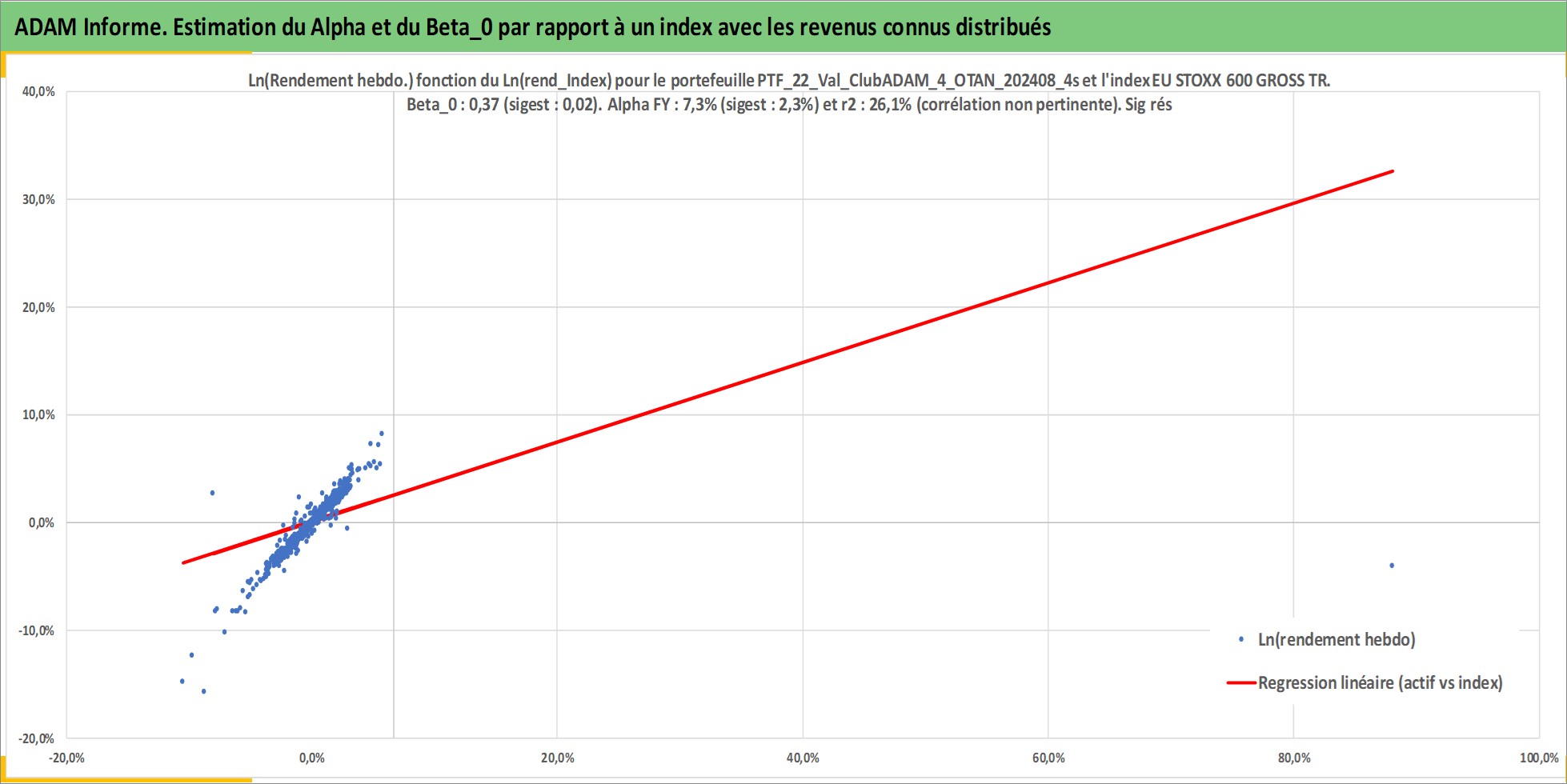Select the legend entry 'Regression linéaire (actif vs index)'

[x=1381, y=683]
